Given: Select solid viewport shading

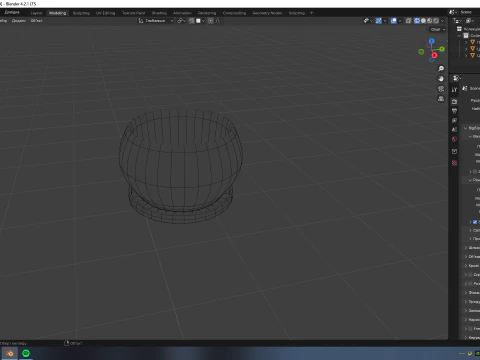Looking at the screenshot, I should click(423, 21).
